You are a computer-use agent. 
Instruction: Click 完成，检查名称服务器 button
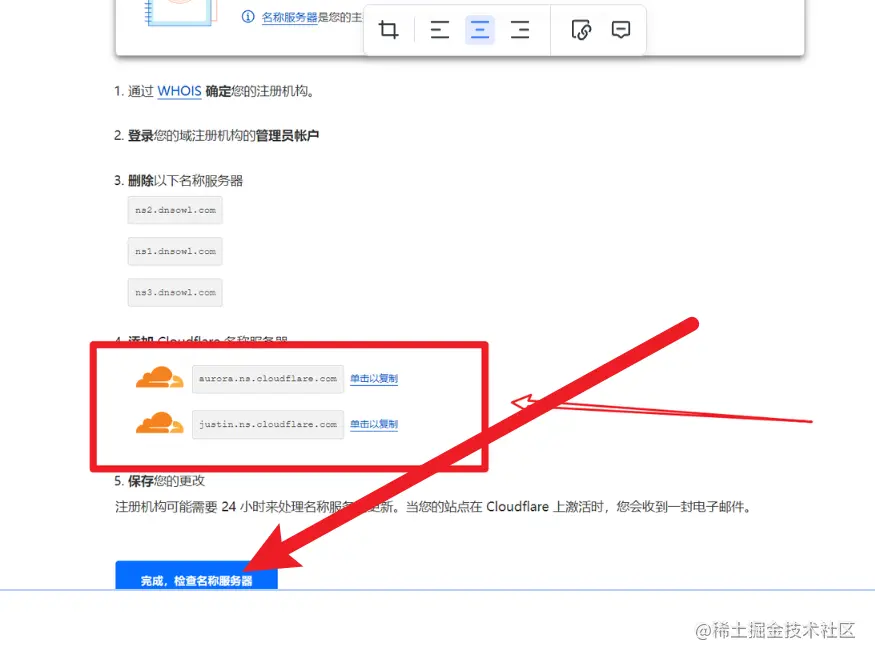[196, 575]
